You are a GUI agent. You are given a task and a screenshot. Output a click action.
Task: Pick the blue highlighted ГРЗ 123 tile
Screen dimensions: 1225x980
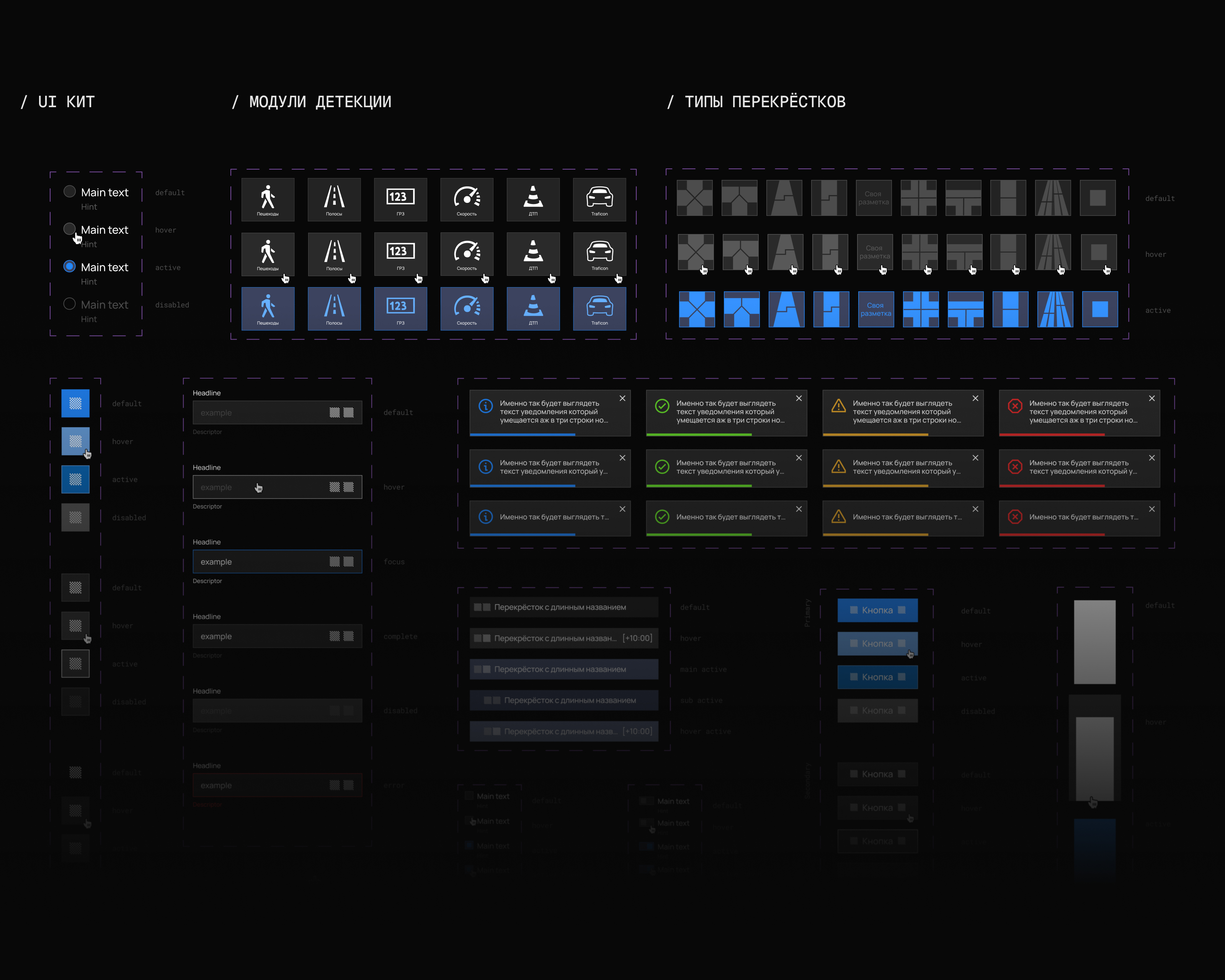(400, 309)
